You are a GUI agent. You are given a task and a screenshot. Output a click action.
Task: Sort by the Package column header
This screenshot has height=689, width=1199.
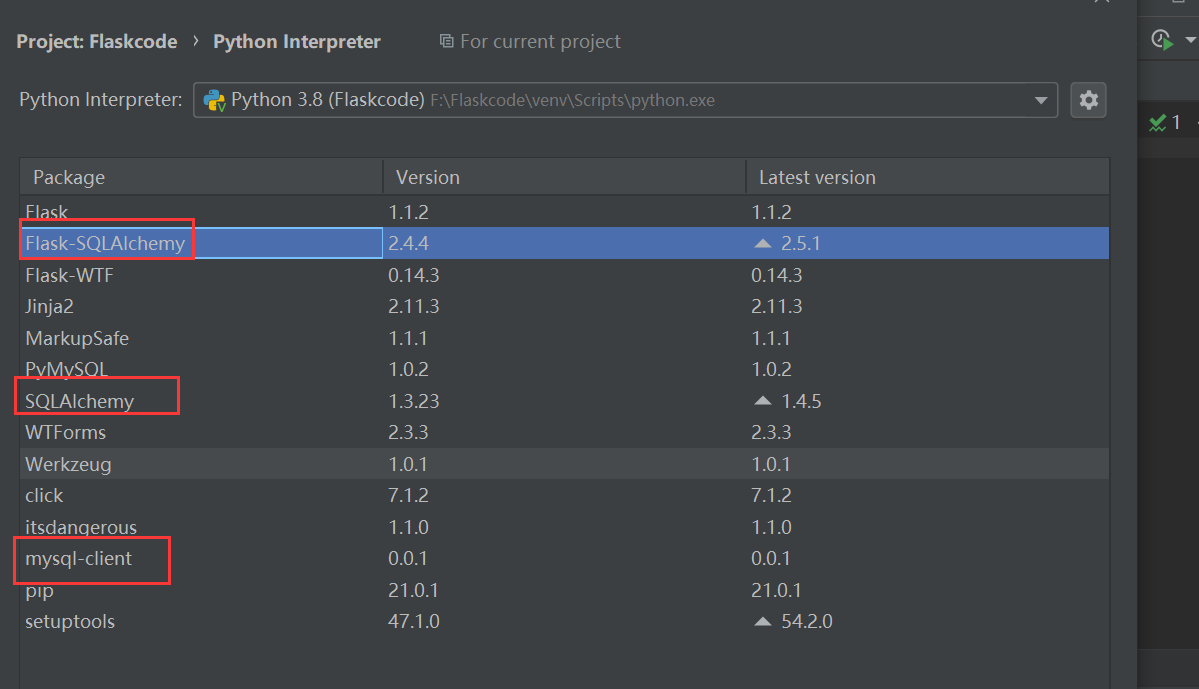(x=201, y=177)
